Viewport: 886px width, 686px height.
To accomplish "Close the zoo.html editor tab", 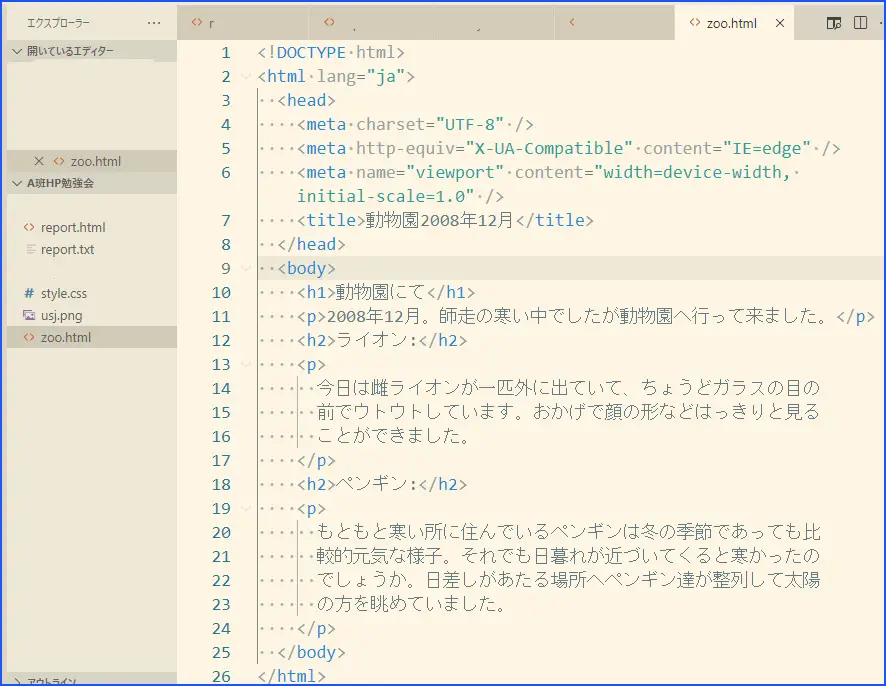I will [x=780, y=23].
